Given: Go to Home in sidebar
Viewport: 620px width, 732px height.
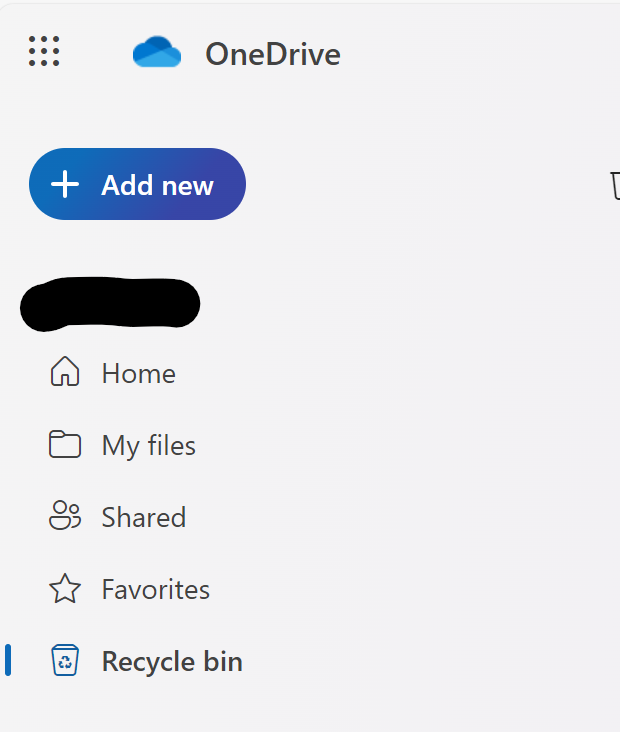Looking at the screenshot, I should click(113, 373).
